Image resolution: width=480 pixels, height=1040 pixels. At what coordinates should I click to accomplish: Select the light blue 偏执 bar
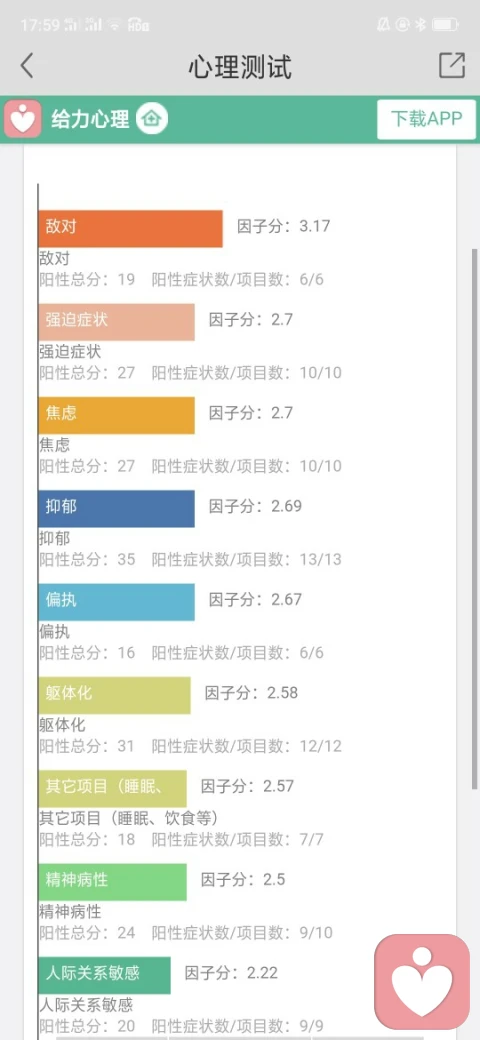[x=117, y=602]
